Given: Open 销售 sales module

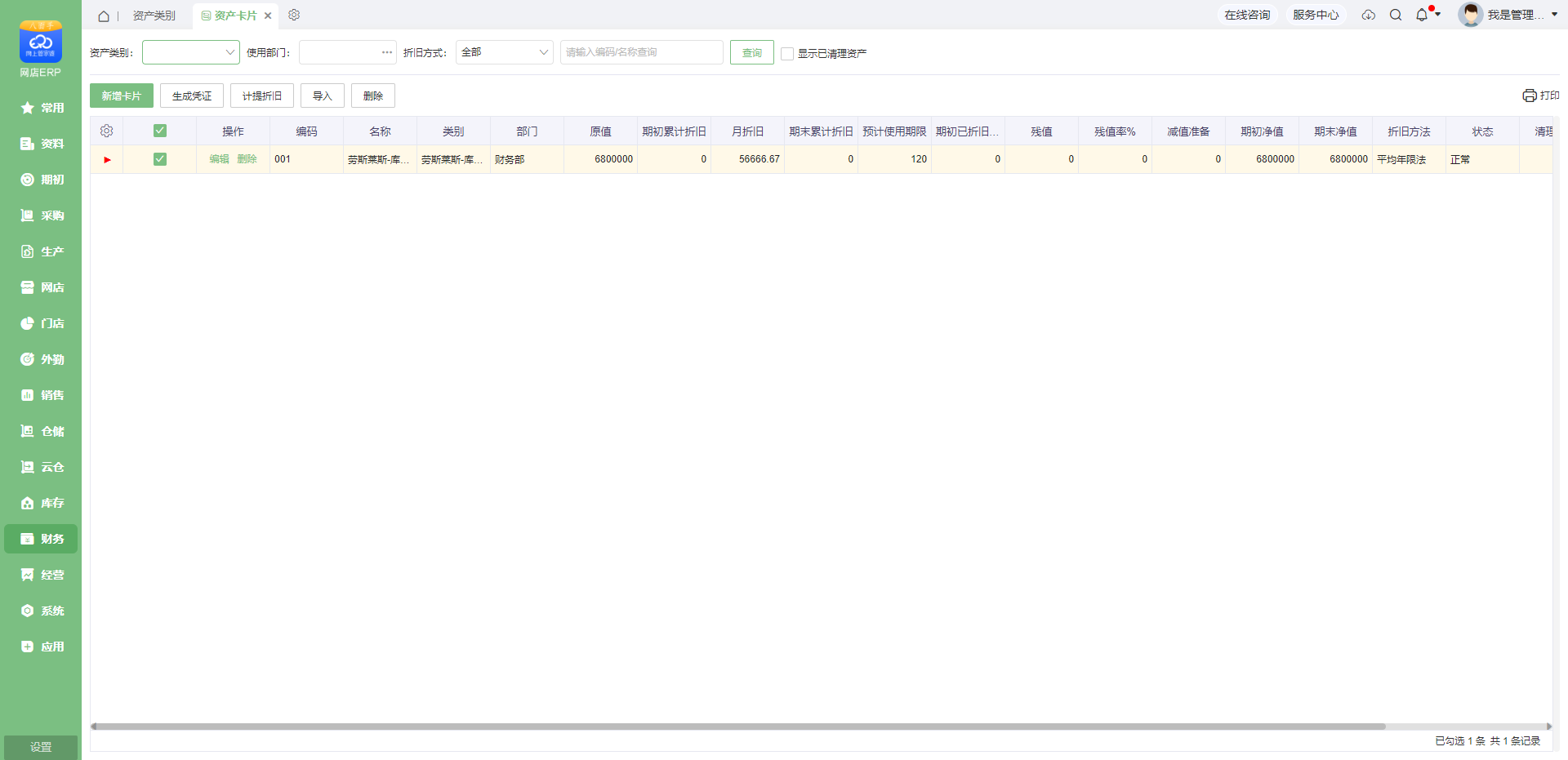Looking at the screenshot, I should coord(41,395).
